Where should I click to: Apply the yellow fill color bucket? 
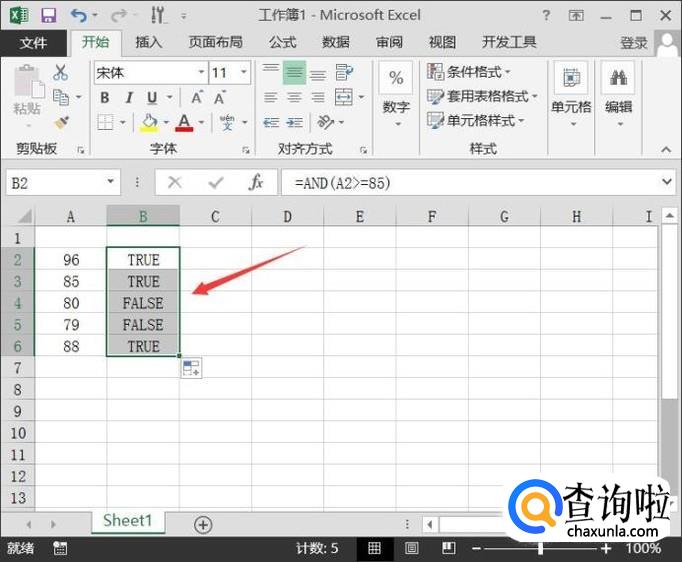[x=149, y=122]
